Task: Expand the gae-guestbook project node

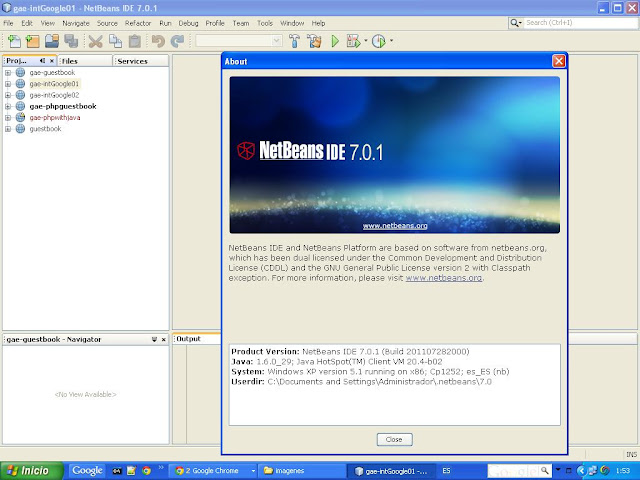Action: click(x=8, y=73)
